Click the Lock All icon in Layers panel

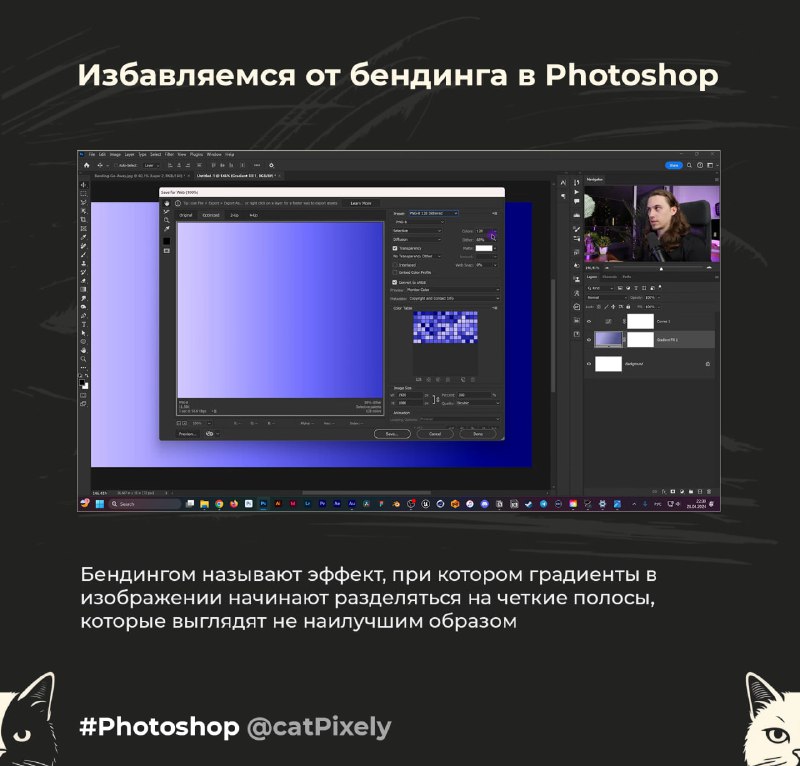click(x=628, y=307)
